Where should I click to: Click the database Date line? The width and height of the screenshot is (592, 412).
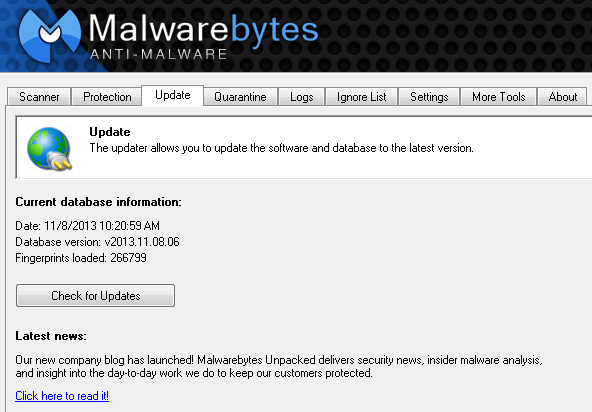pyautogui.click(x=88, y=226)
